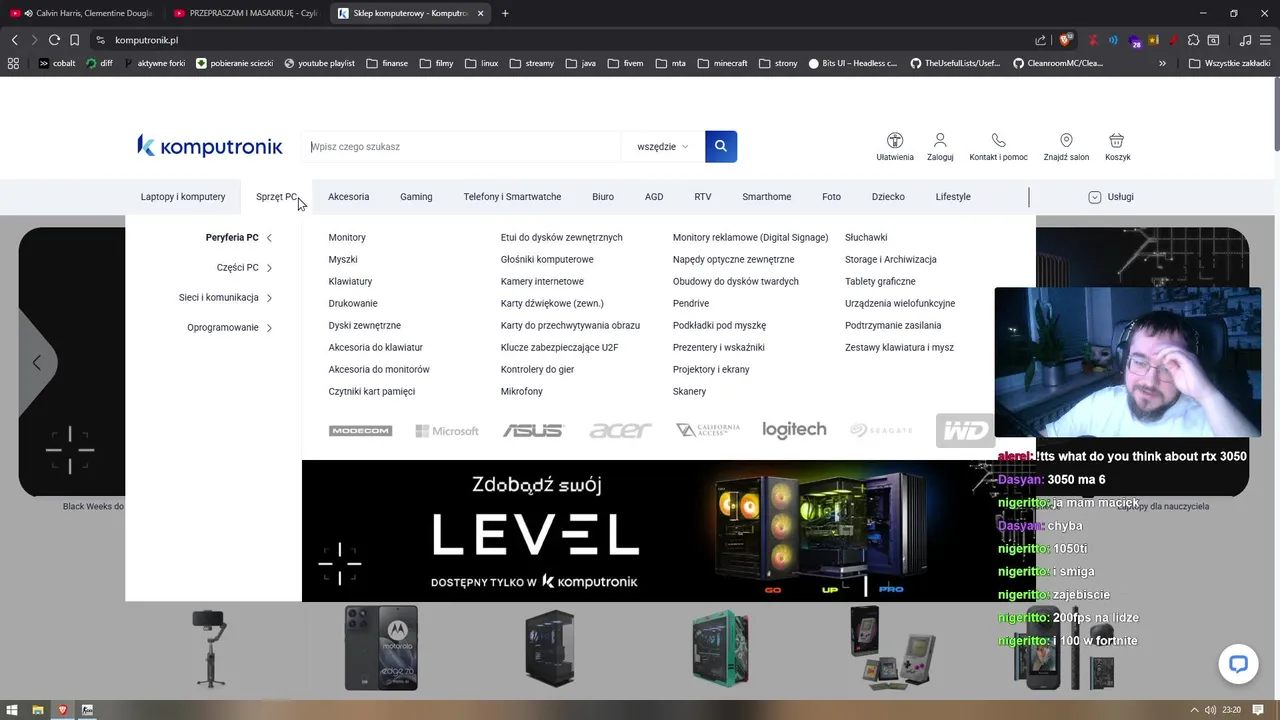
Task: Open Zaloguj user account icon
Action: (x=940, y=147)
